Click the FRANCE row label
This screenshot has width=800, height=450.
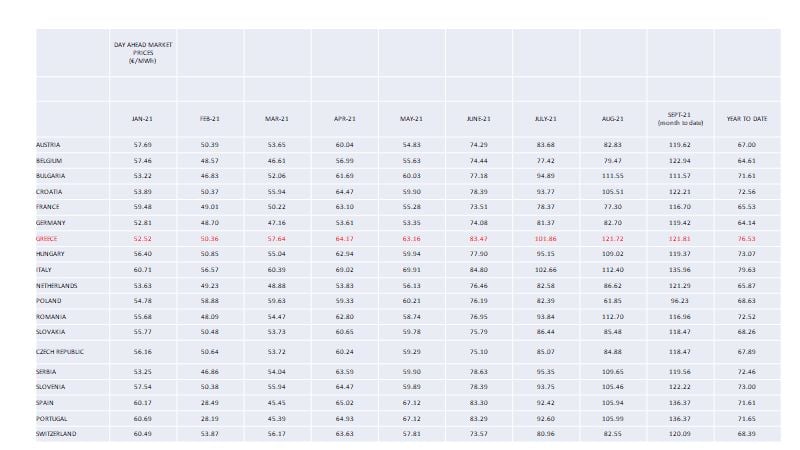coord(47,207)
